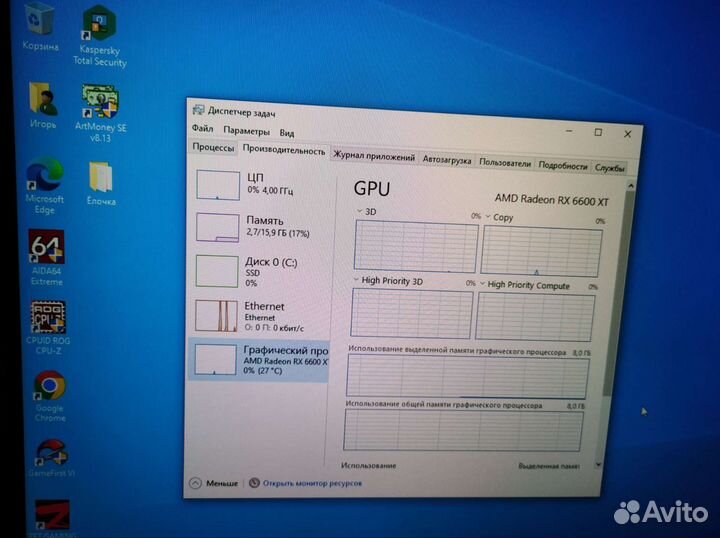Image resolution: width=720 pixels, height=538 pixels.
Task: Click the Task Manager title bar icon
Action: point(198,110)
